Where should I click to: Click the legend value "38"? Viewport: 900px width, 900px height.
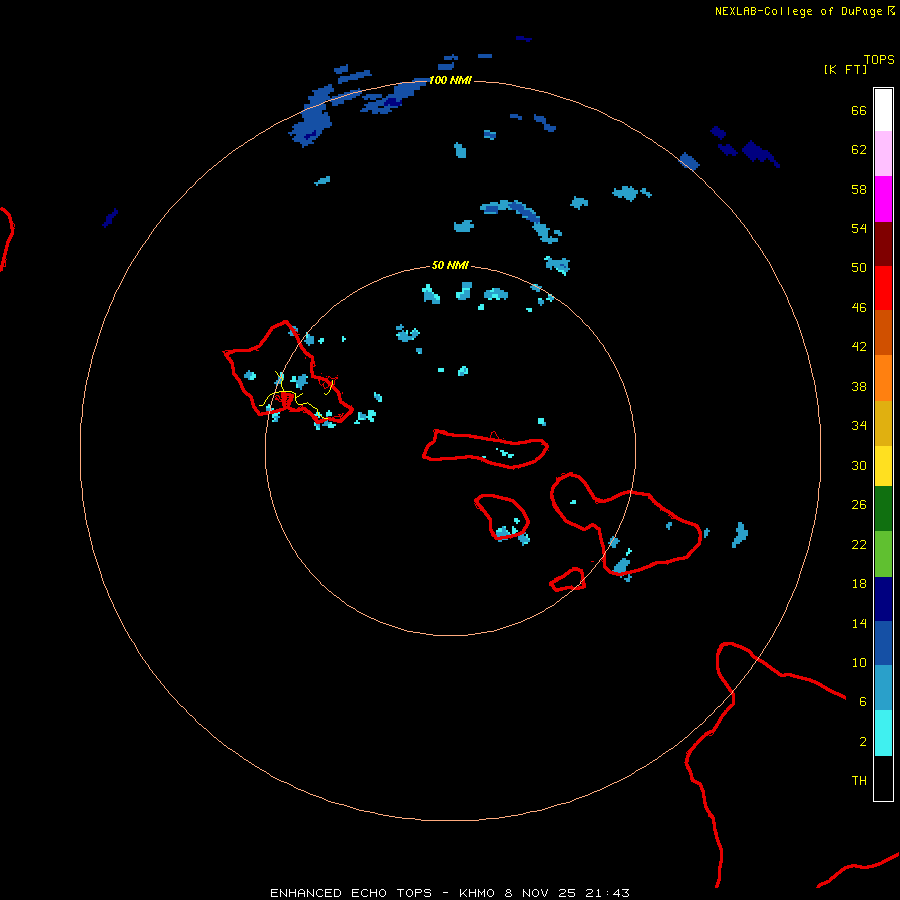coord(859,386)
